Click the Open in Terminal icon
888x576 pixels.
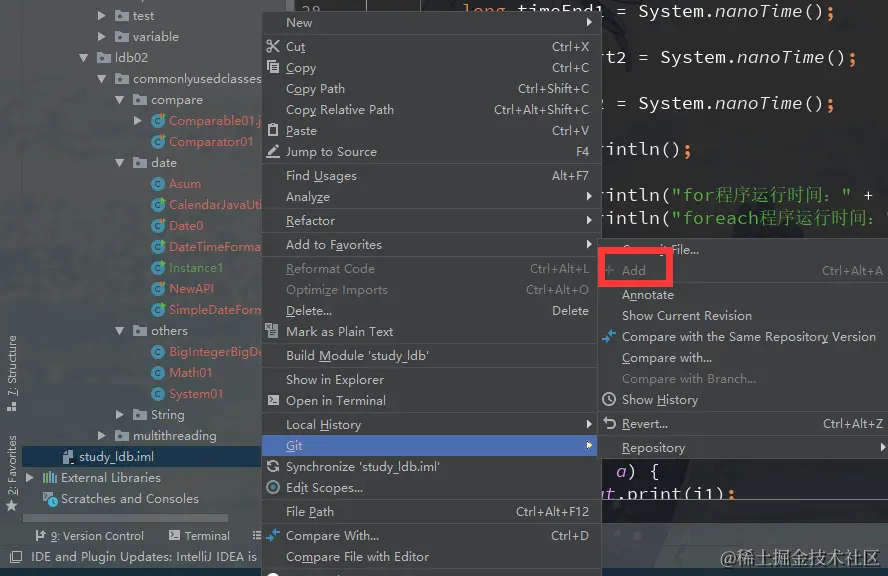[x=273, y=400]
